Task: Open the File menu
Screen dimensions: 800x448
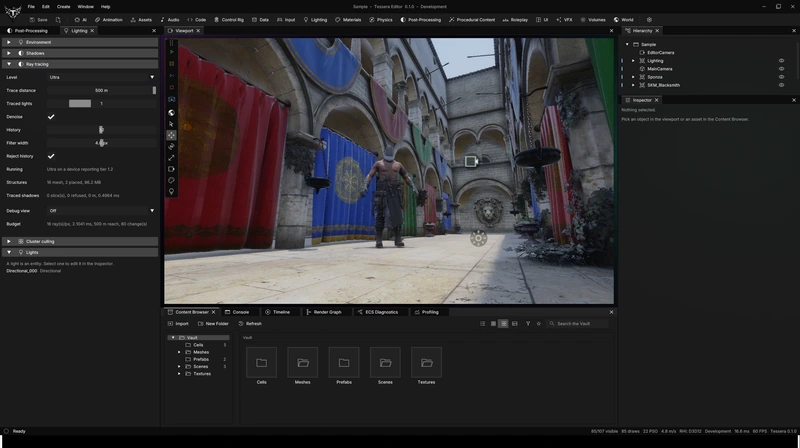Action: click(31, 7)
